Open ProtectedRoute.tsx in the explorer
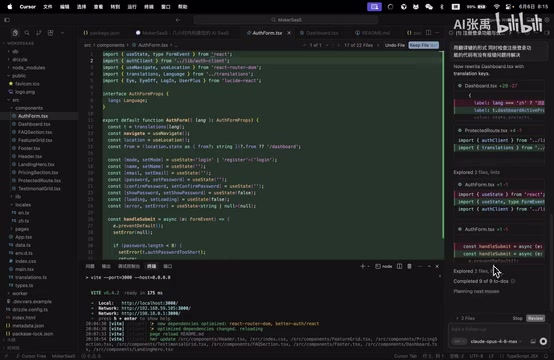The height and width of the screenshot is (360, 554). pos(39,181)
